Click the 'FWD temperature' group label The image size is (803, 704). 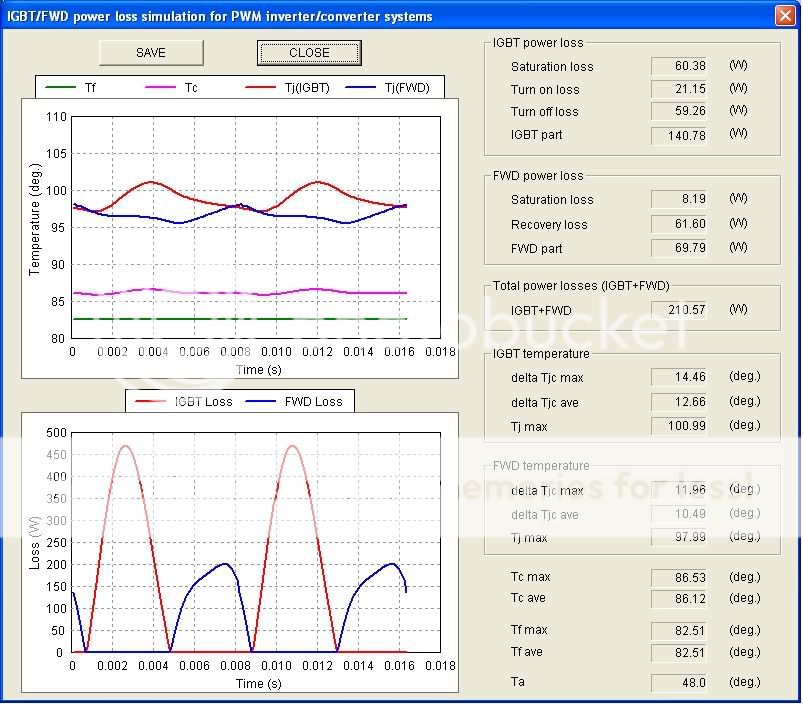pyautogui.click(x=541, y=465)
